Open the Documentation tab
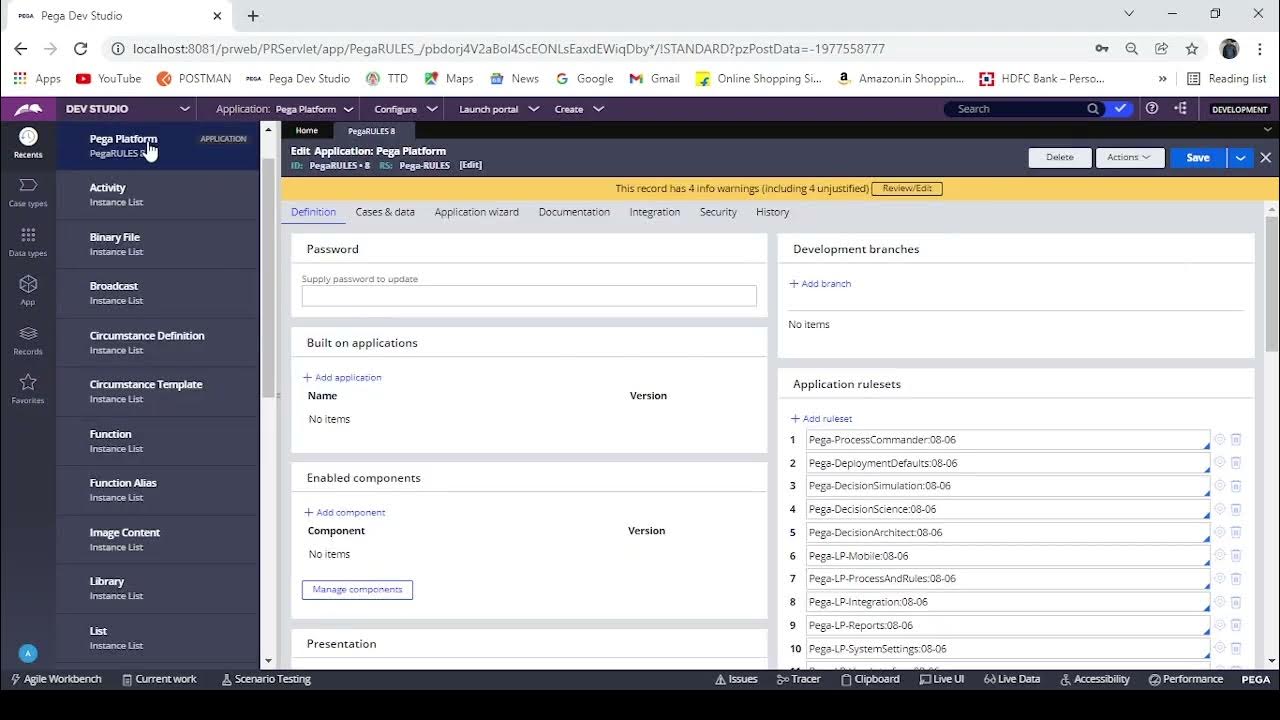 (x=574, y=212)
